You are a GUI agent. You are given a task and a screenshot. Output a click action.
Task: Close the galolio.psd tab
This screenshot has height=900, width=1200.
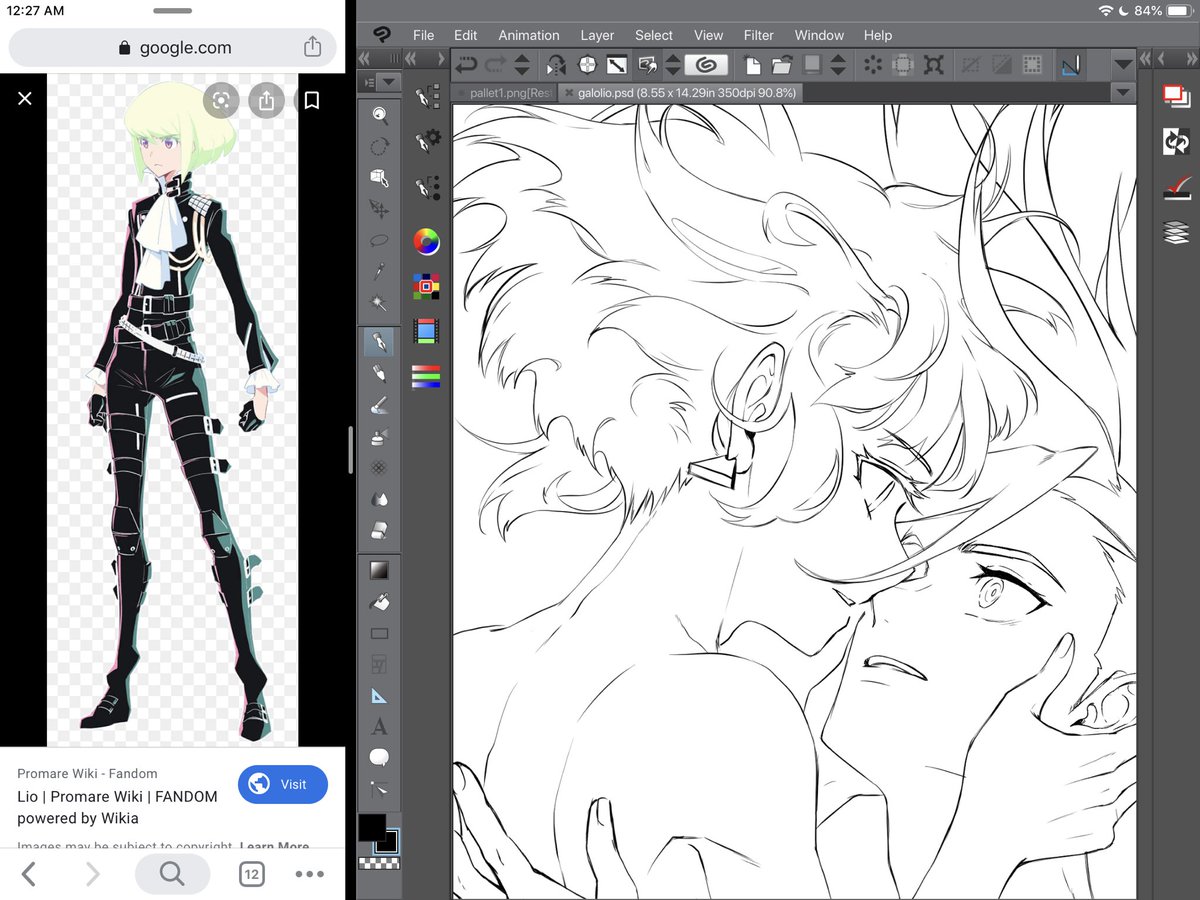coord(569,92)
